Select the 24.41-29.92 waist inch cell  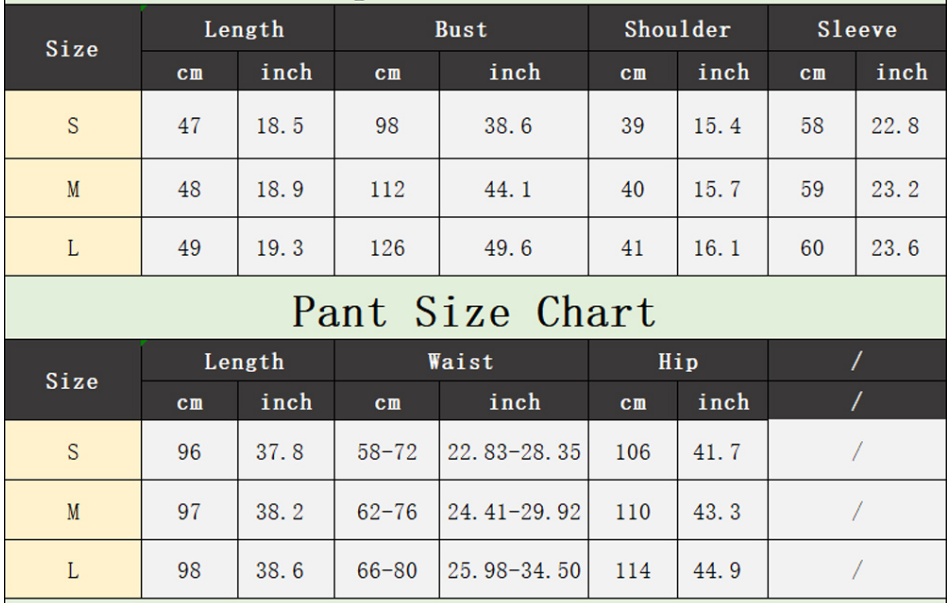514,512
